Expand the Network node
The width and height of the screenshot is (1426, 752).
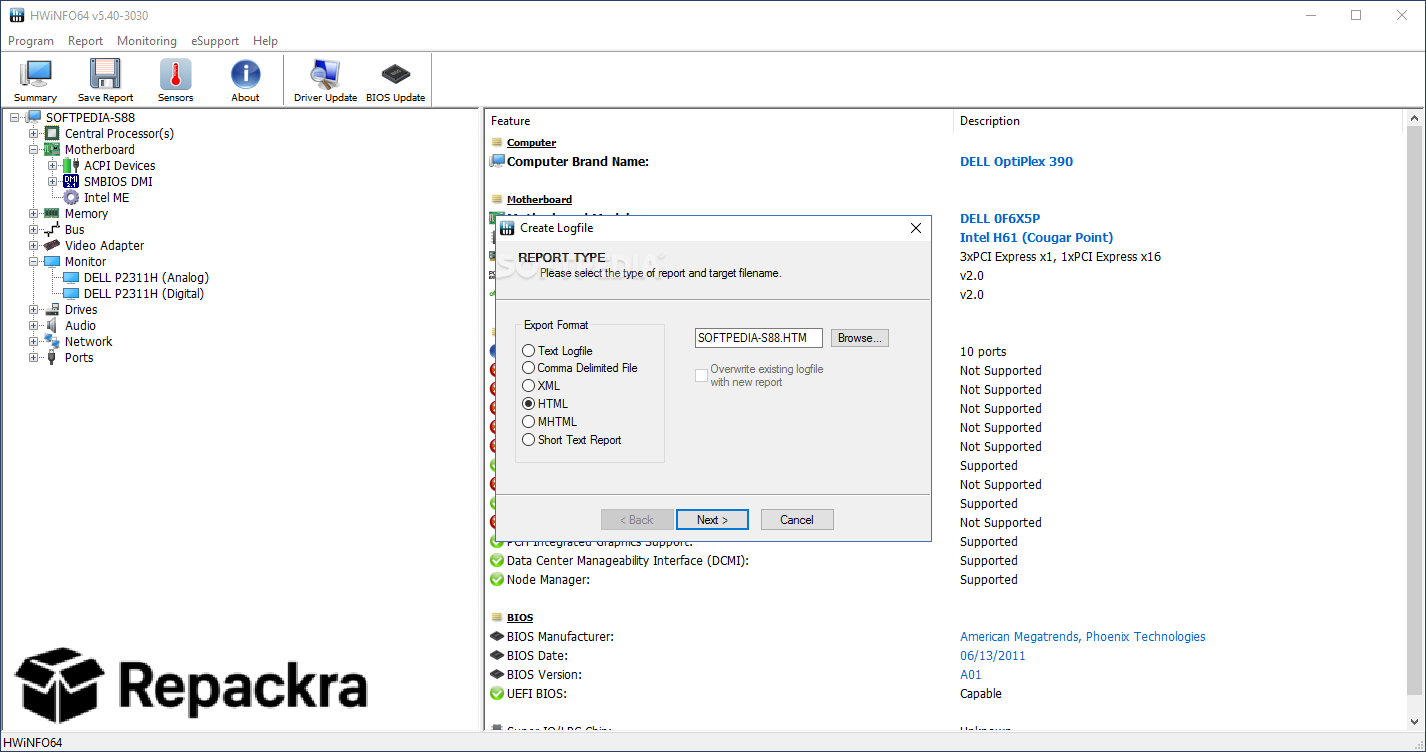point(34,342)
